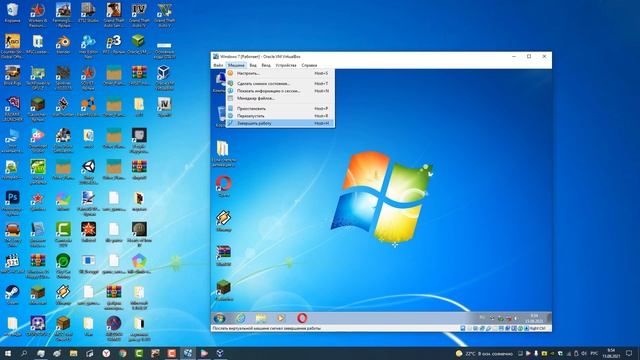Select the Unity shortcut on the host desktop
The height and width of the screenshot is (360, 640).
(x=88, y=171)
